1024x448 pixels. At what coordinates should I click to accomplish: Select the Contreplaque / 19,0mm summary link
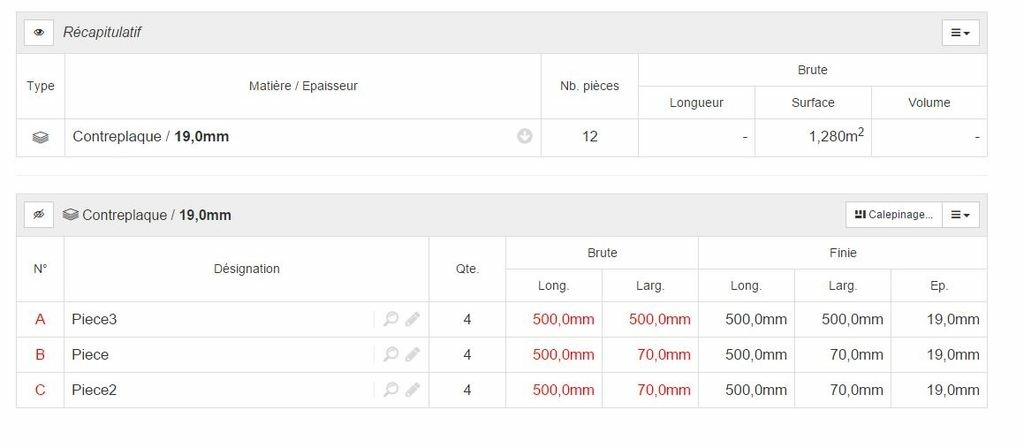[151, 136]
